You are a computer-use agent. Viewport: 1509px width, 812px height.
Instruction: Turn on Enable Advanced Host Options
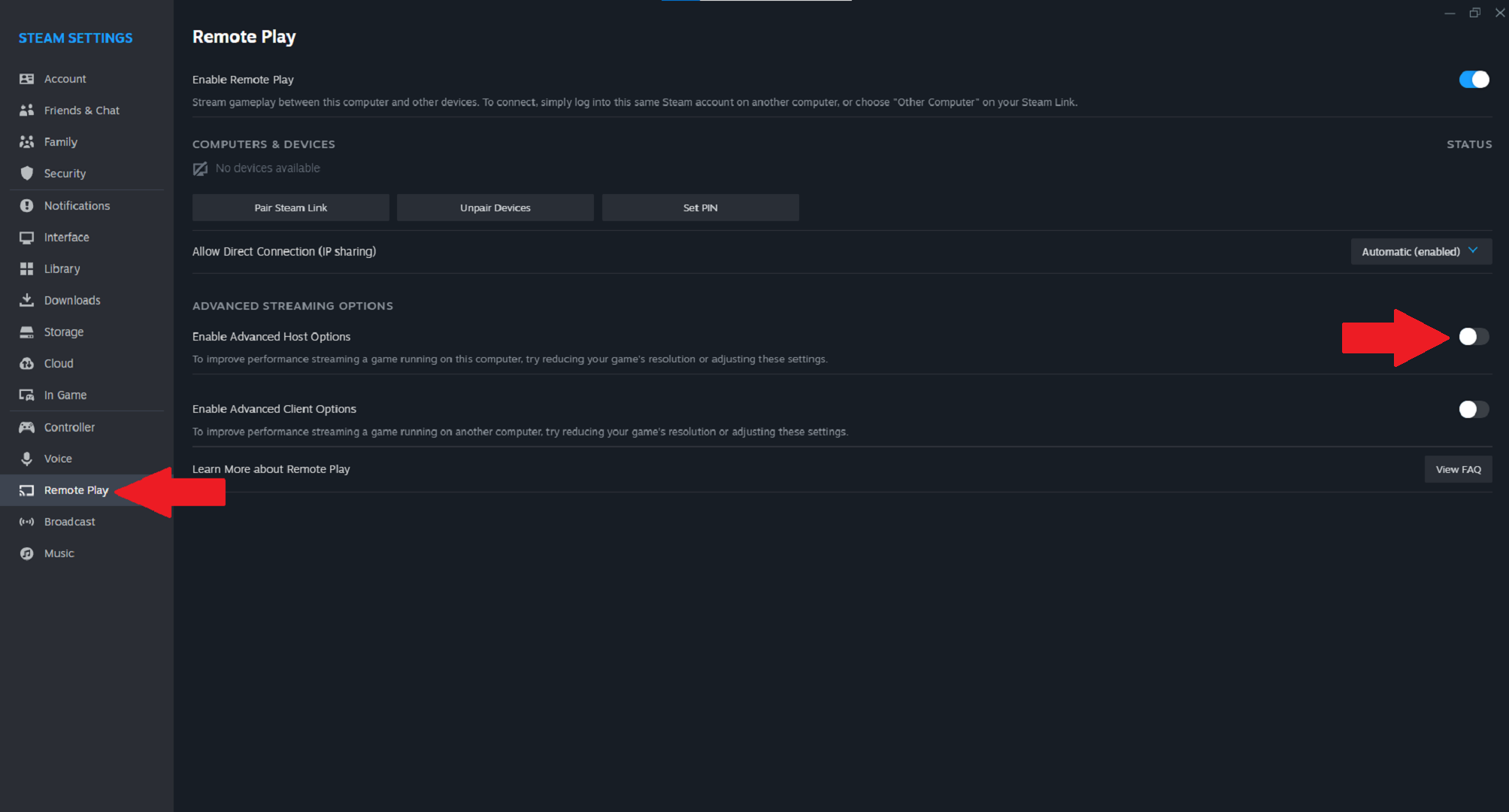(1473, 337)
